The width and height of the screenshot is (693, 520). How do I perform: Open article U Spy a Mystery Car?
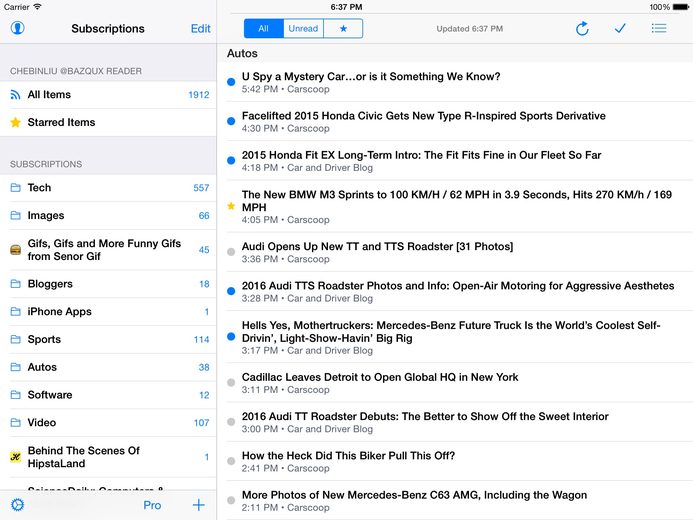pos(455,82)
